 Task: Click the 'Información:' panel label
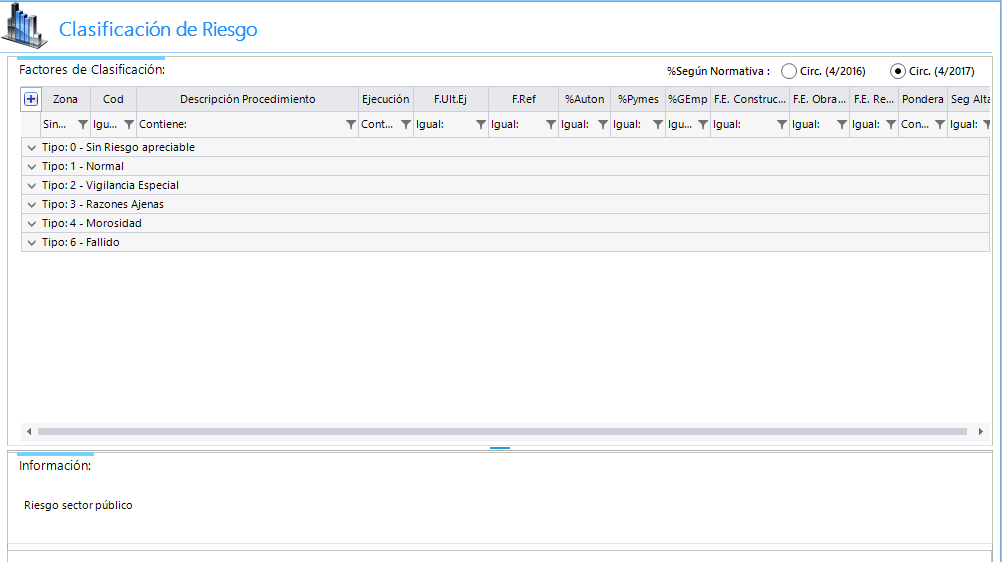coord(55,465)
